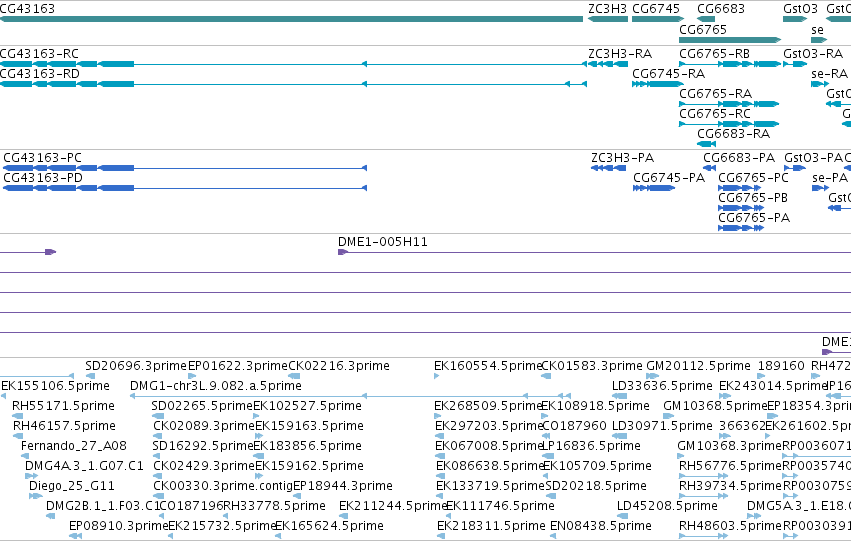The width and height of the screenshot is (851, 541).
Task: Click EST SD20696.3prime
Action: (x=91, y=376)
